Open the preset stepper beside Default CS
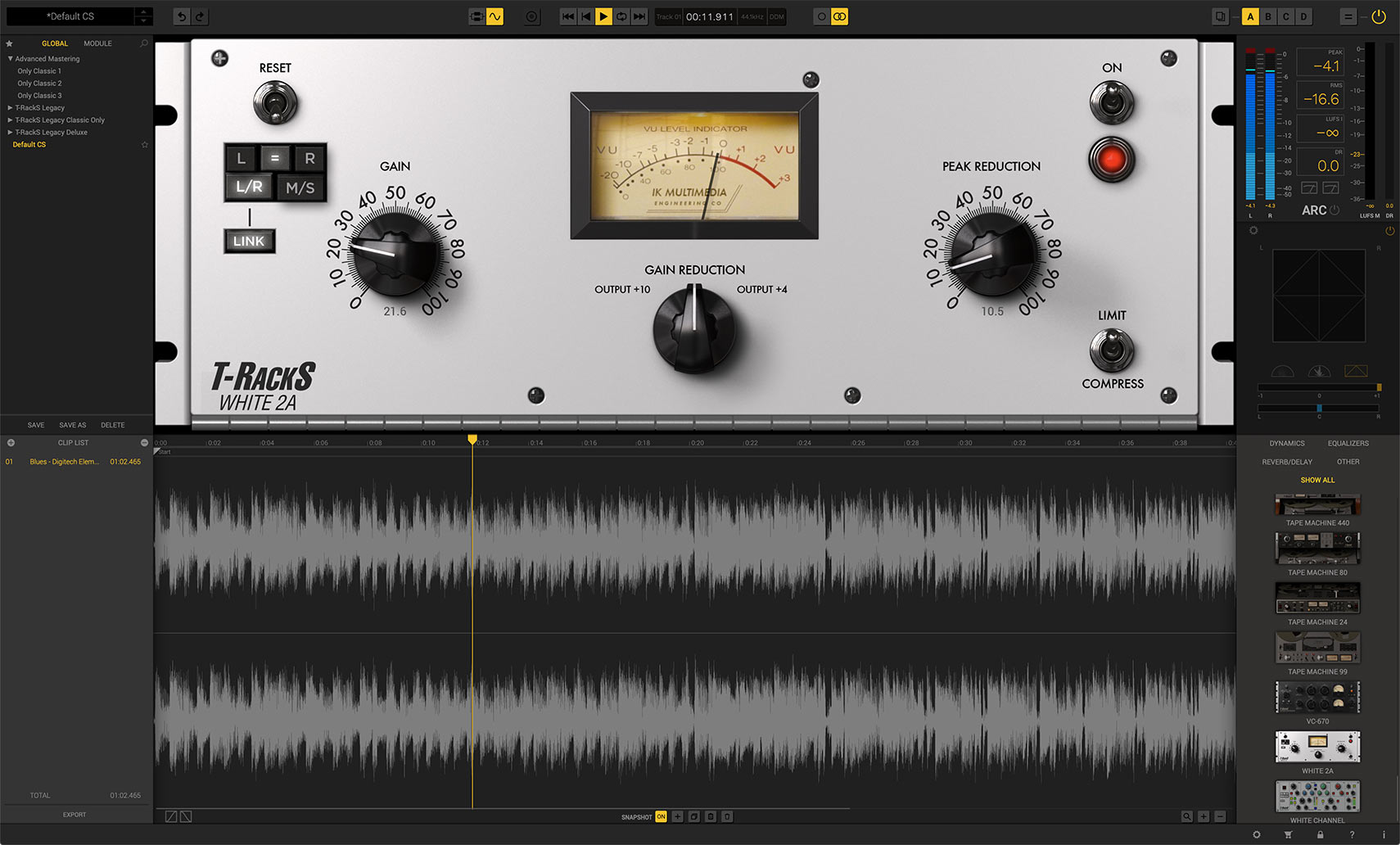1400x845 pixels. coord(143,16)
